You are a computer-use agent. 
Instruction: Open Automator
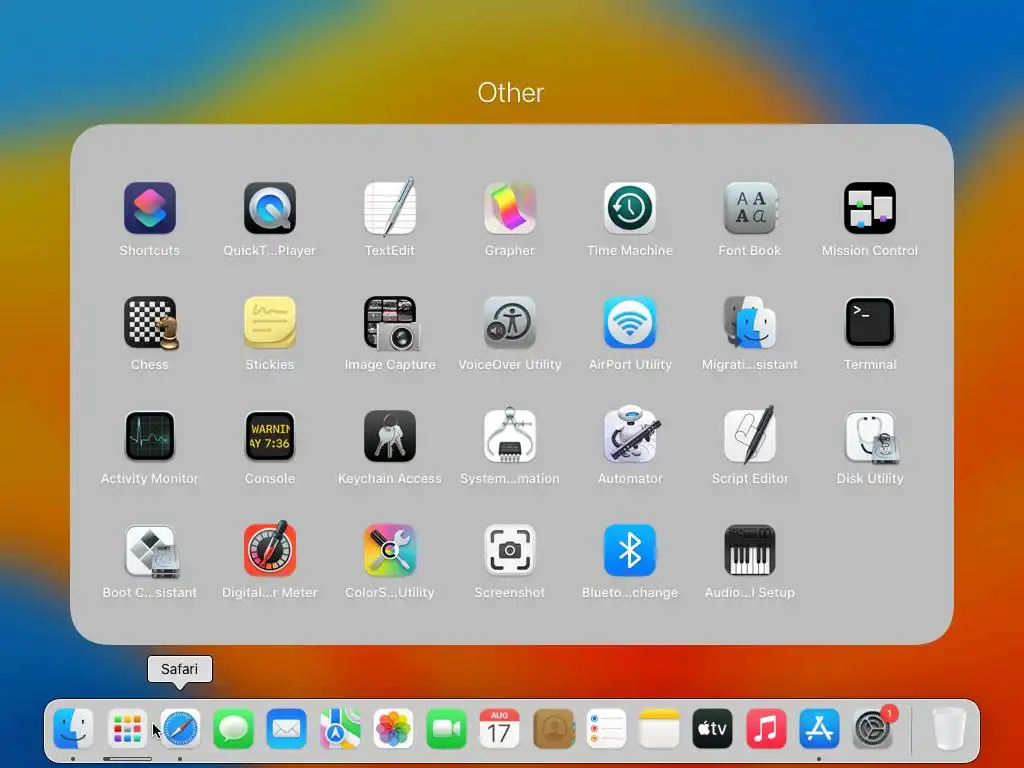tap(632, 435)
